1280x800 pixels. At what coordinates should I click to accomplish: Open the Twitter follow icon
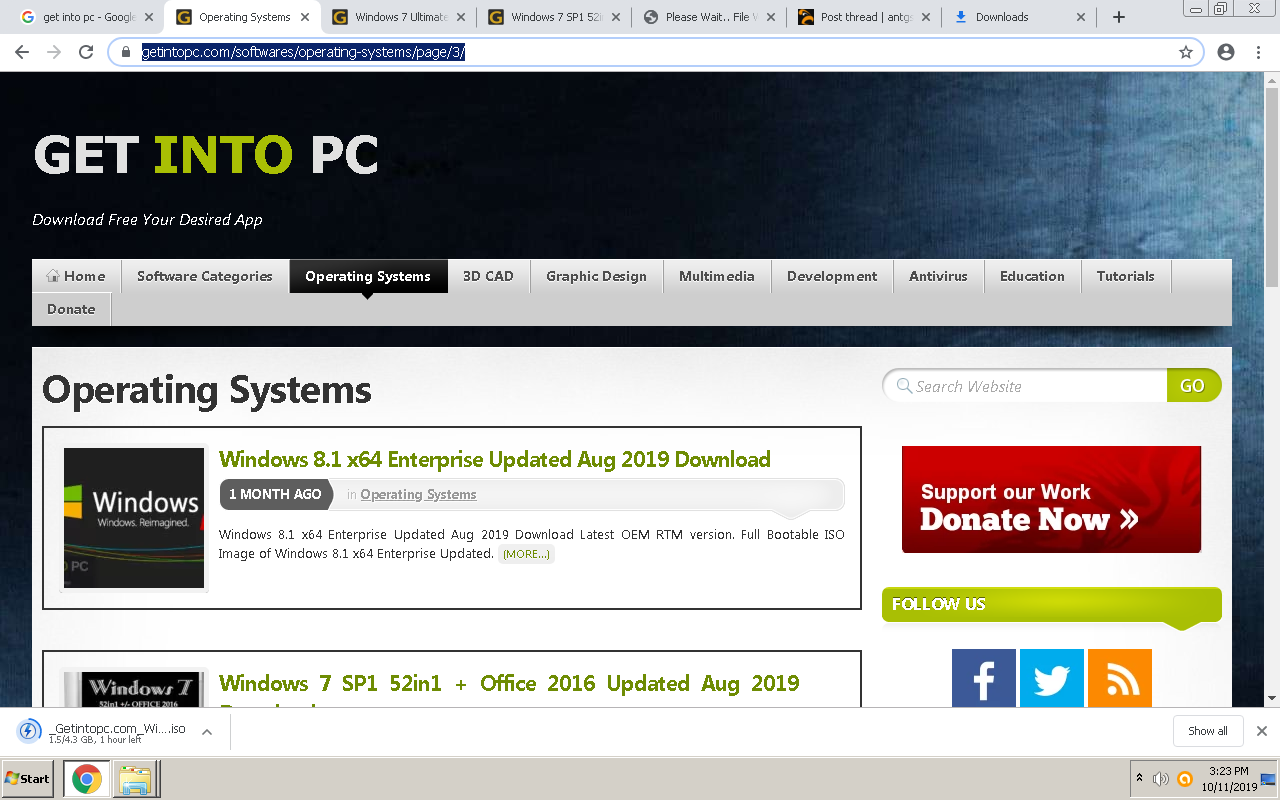[1052, 680]
